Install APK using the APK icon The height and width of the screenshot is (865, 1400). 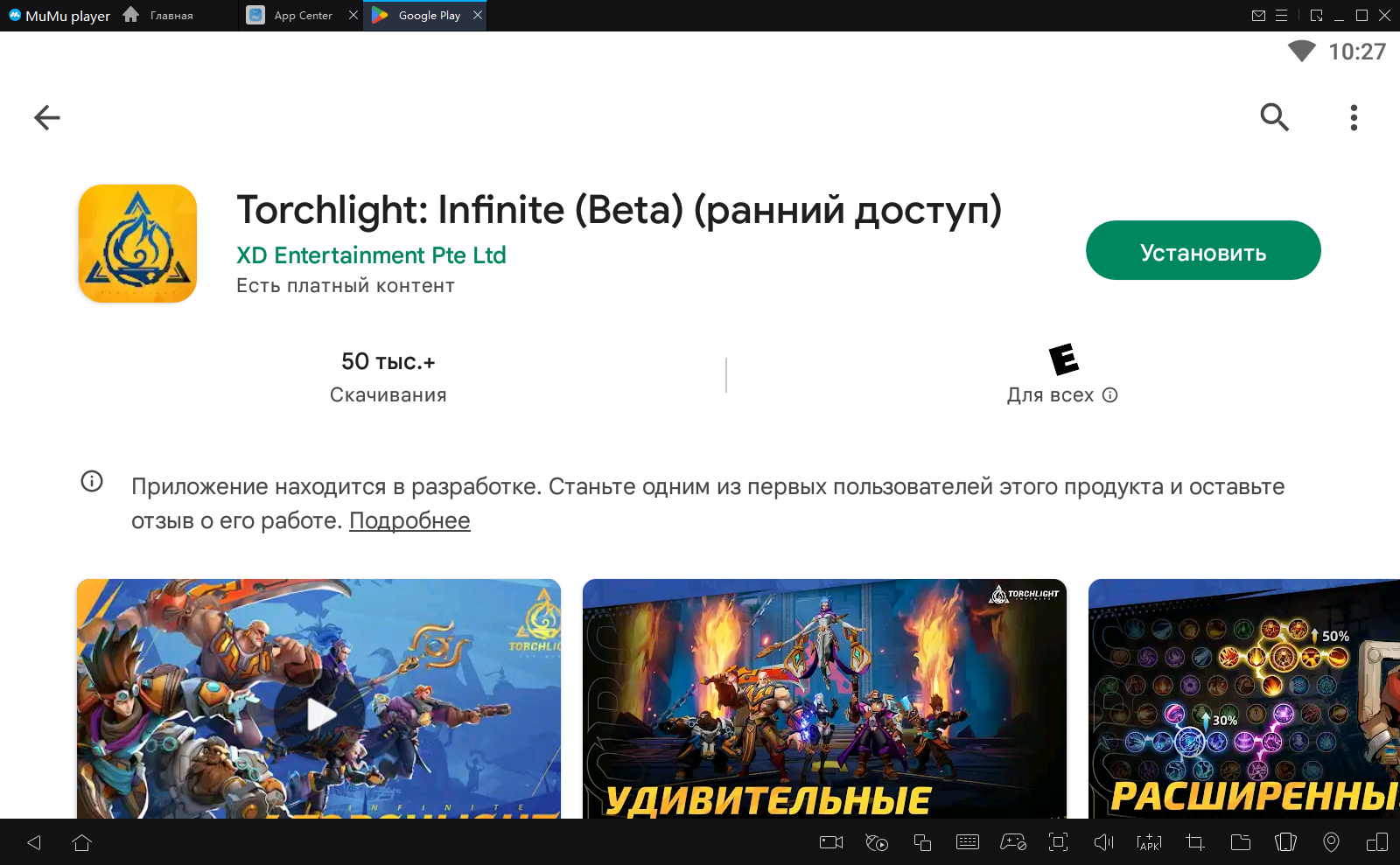pyautogui.click(x=1149, y=842)
